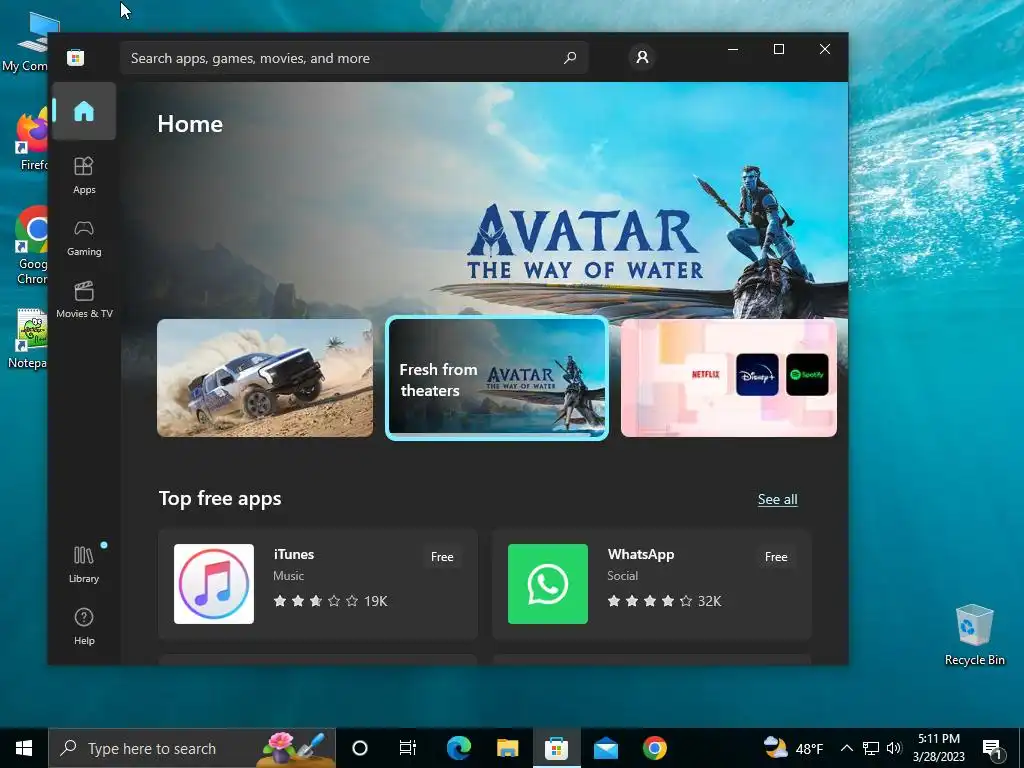Open the iTunes app icon
Image resolution: width=1024 pixels, height=768 pixels.
pos(214,584)
